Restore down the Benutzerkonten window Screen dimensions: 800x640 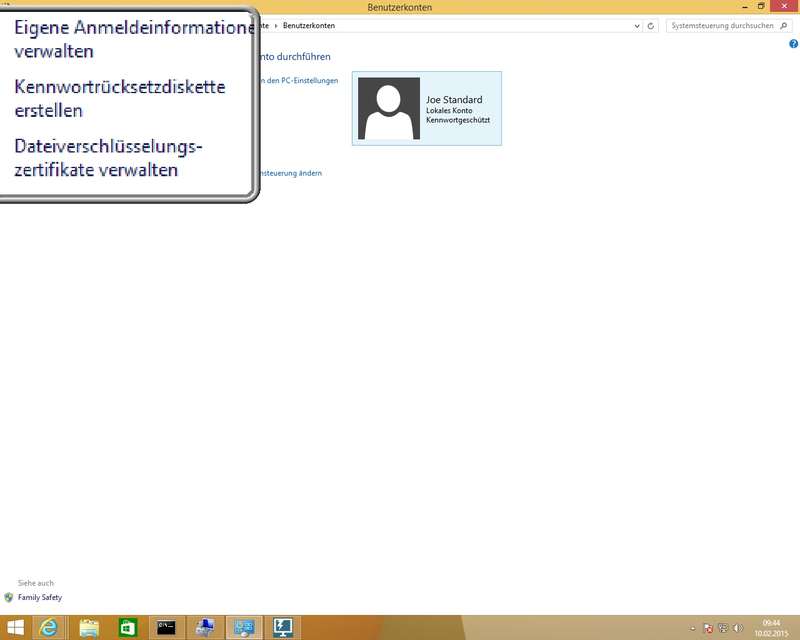click(x=761, y=7)
